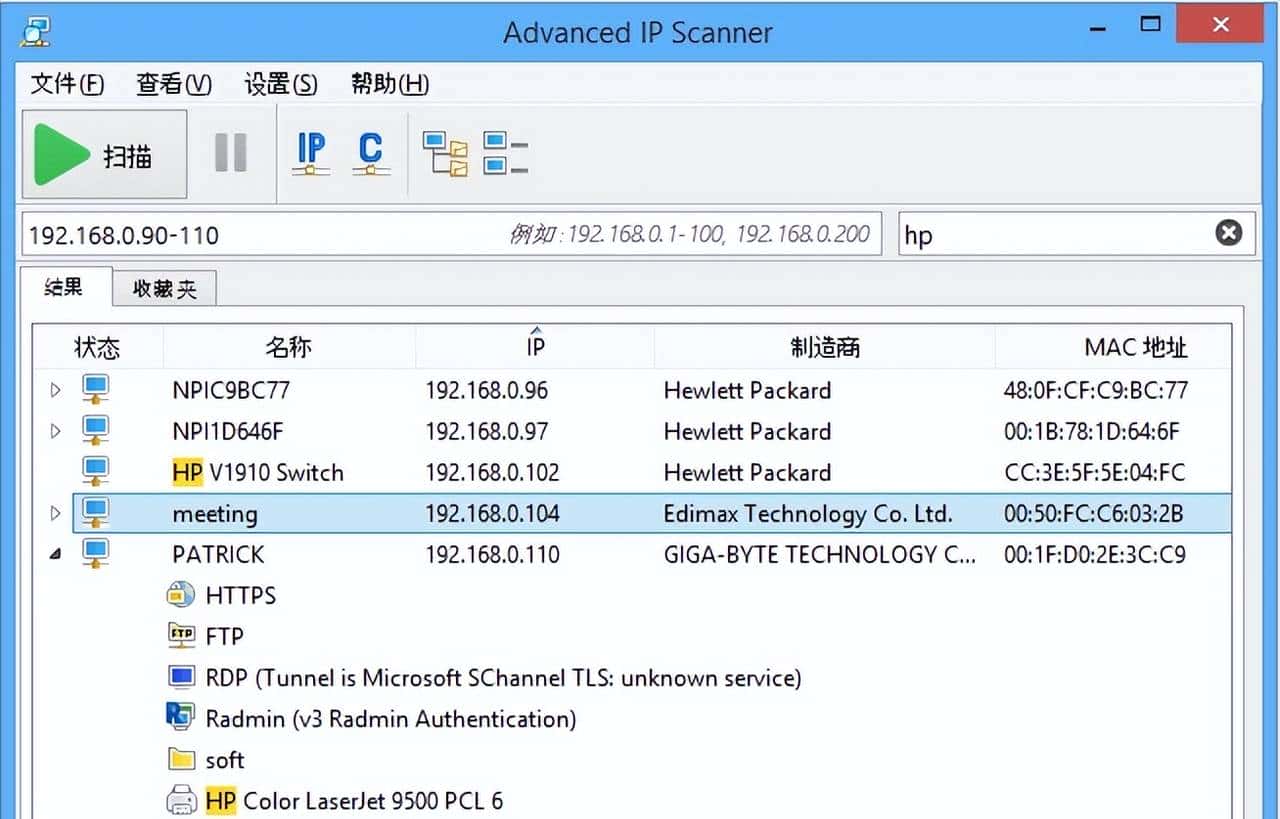Click the Radmin service icon
1280x819 pixels.
click(180, 717)
